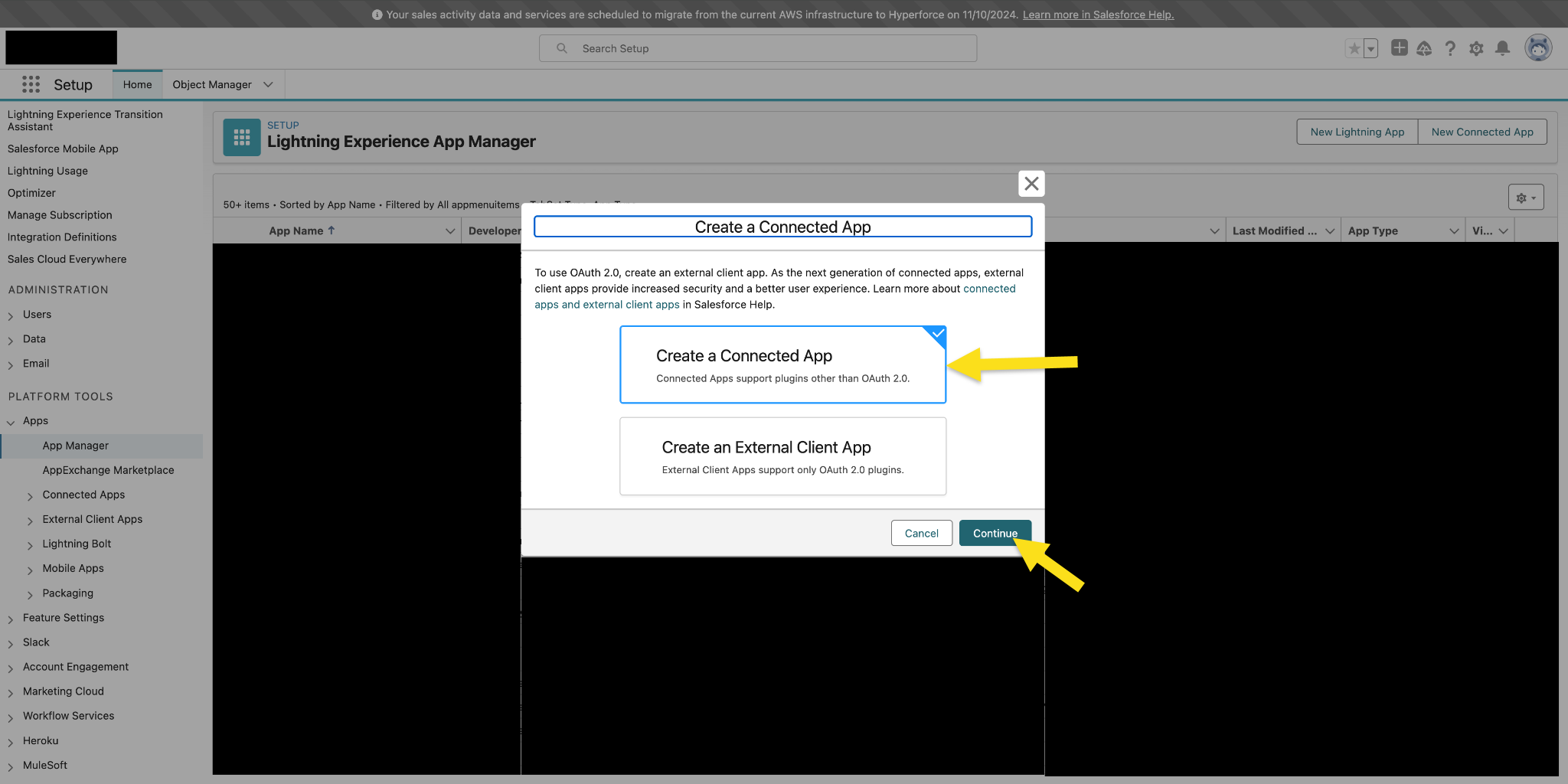
Task: Switch to the Object Manager tab
Action: pyautogui.click(x=212, y=84)
